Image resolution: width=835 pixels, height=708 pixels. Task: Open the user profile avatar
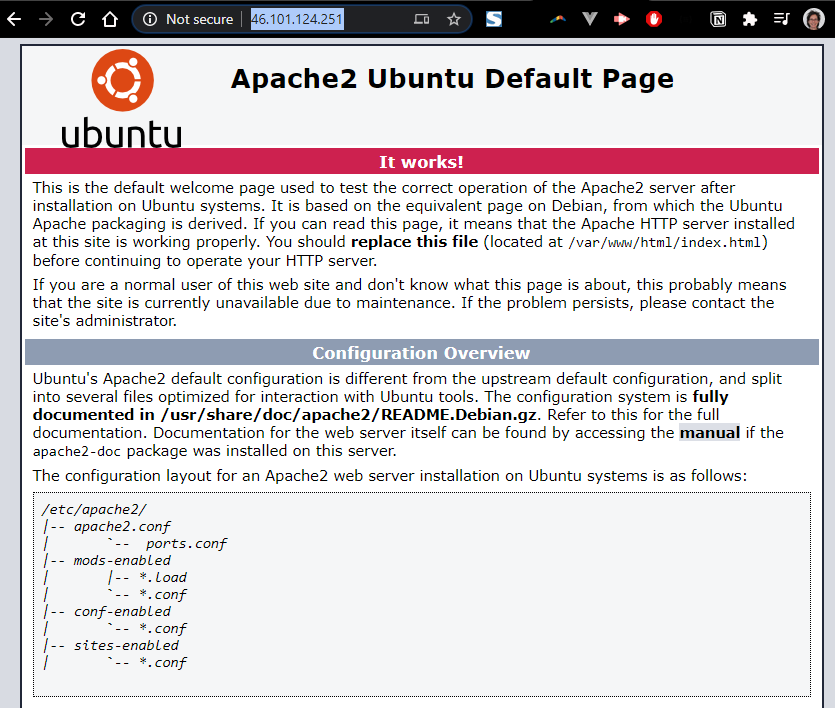(x=814, y=20)
